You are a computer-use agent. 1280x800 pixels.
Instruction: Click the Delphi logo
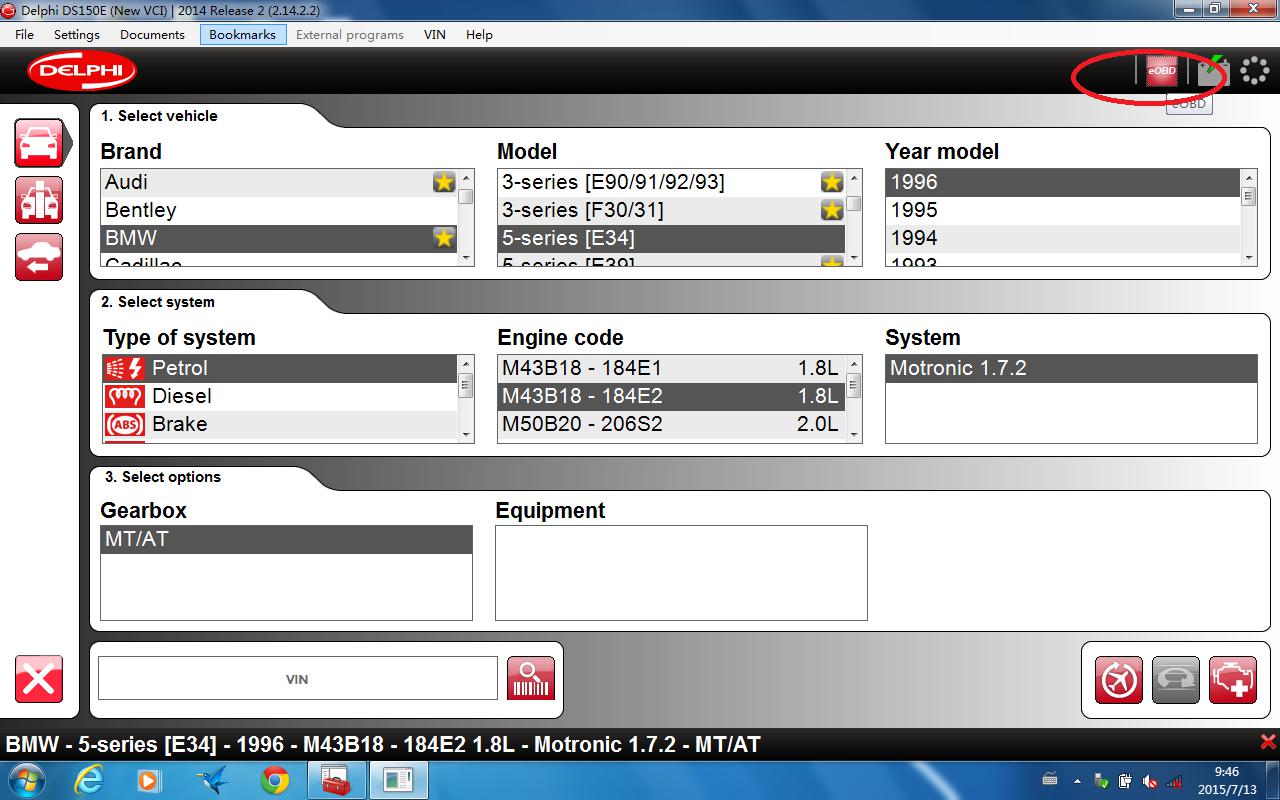pos(82,70)
